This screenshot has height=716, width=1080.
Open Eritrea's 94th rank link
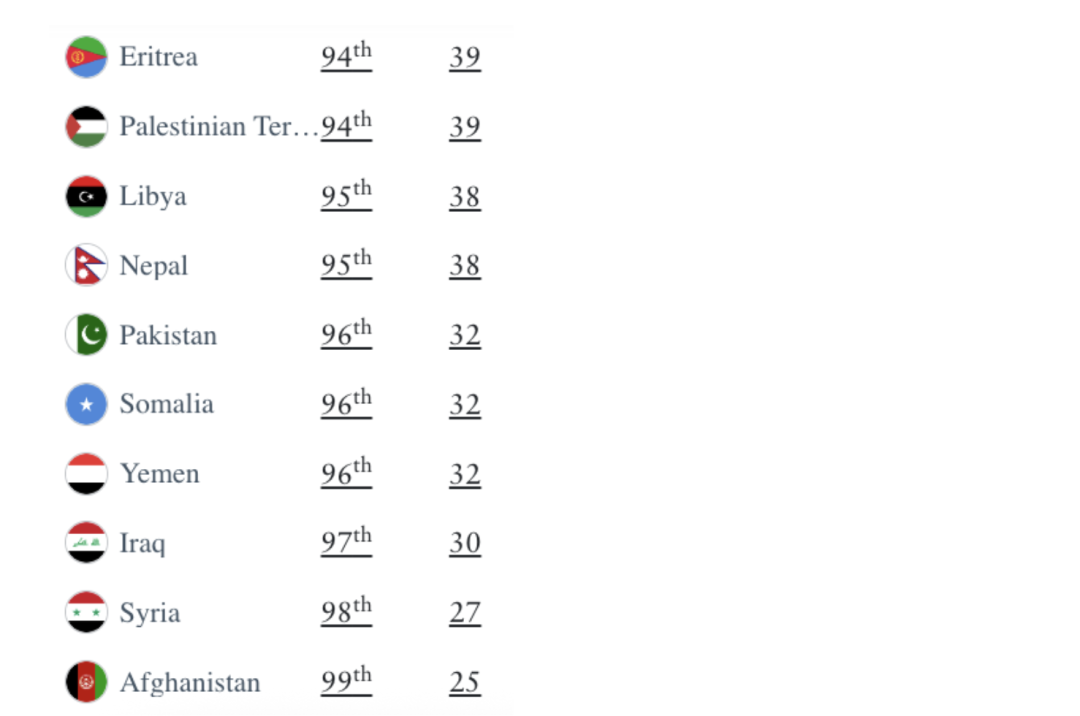[x=346, y=56]
